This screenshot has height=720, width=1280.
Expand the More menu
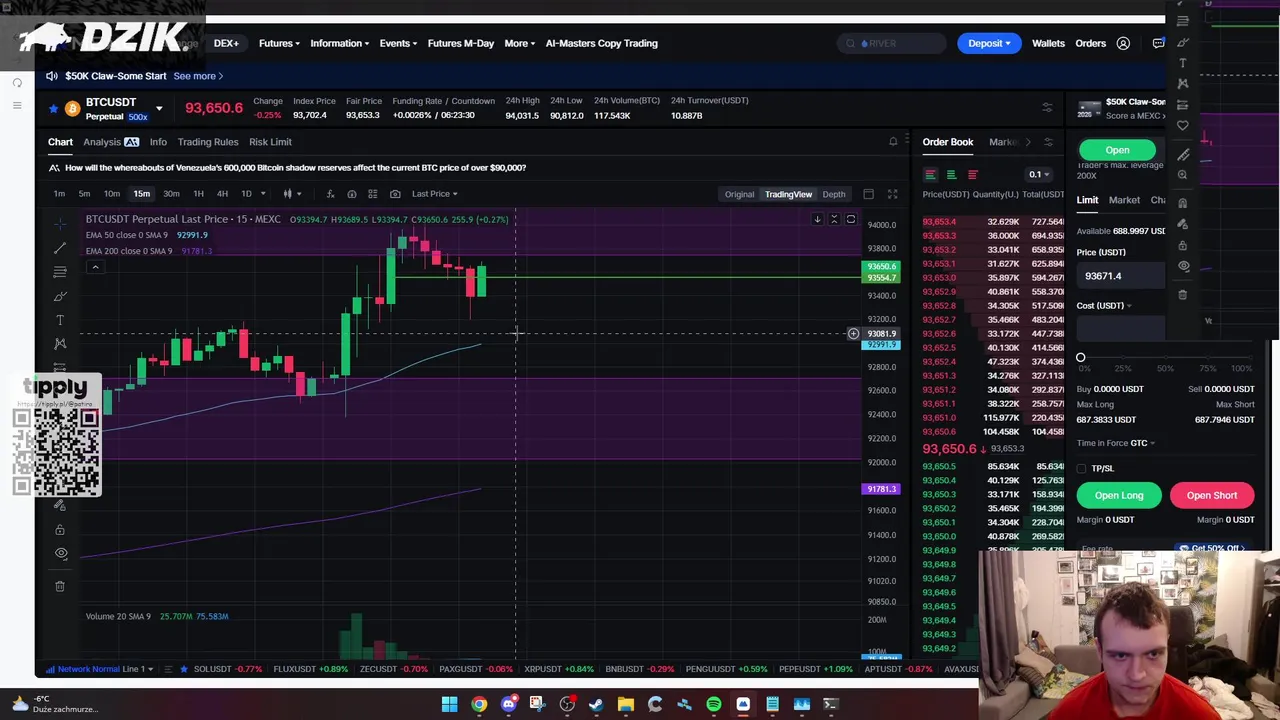[x=520, y=43]
